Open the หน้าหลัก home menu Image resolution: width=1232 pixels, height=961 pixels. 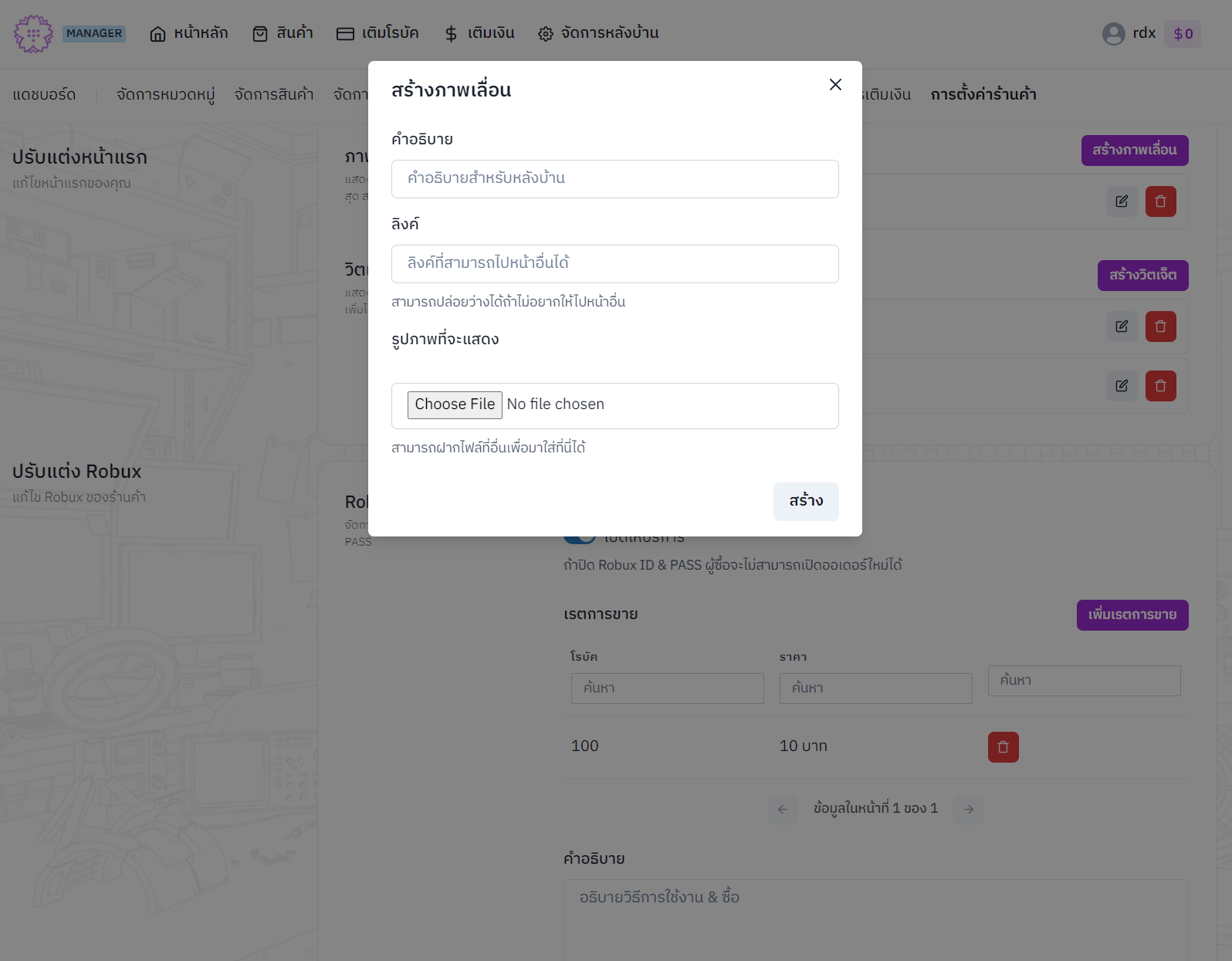[189, 33]
